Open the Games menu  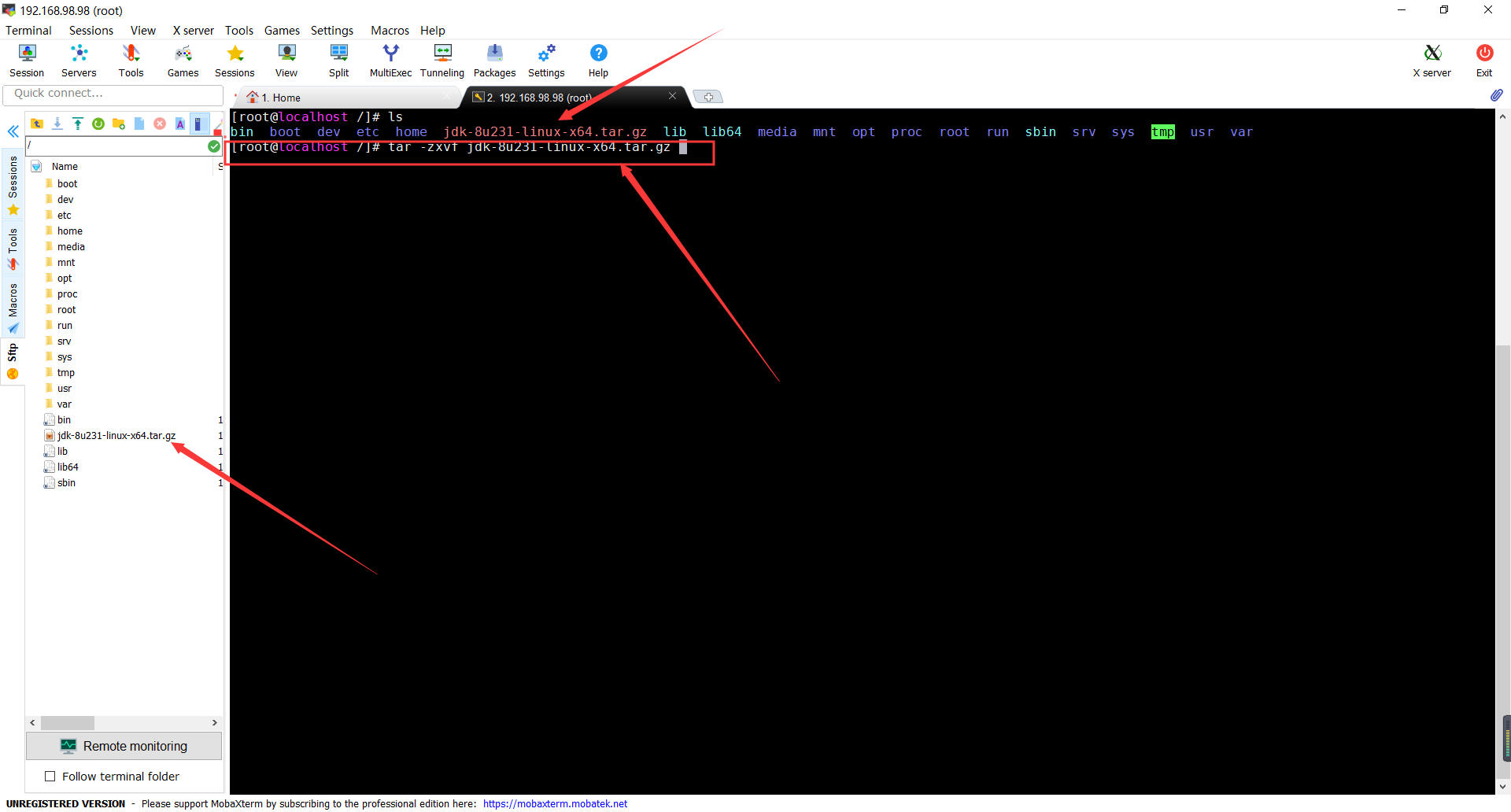pyautogui.click(x=282, y=31)
